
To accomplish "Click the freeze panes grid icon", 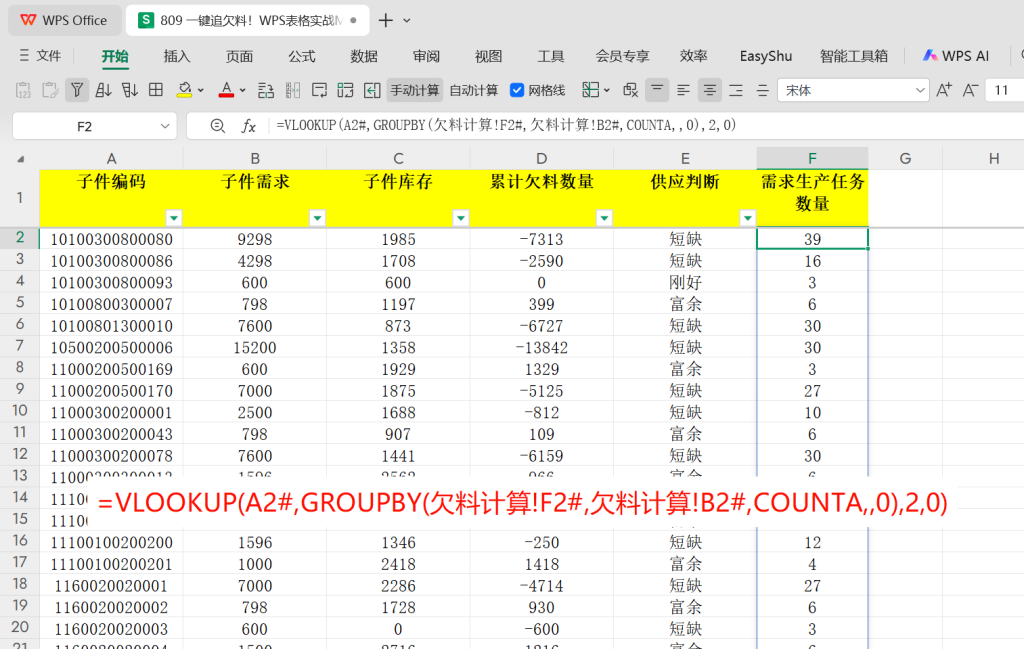I will [590, 90].
